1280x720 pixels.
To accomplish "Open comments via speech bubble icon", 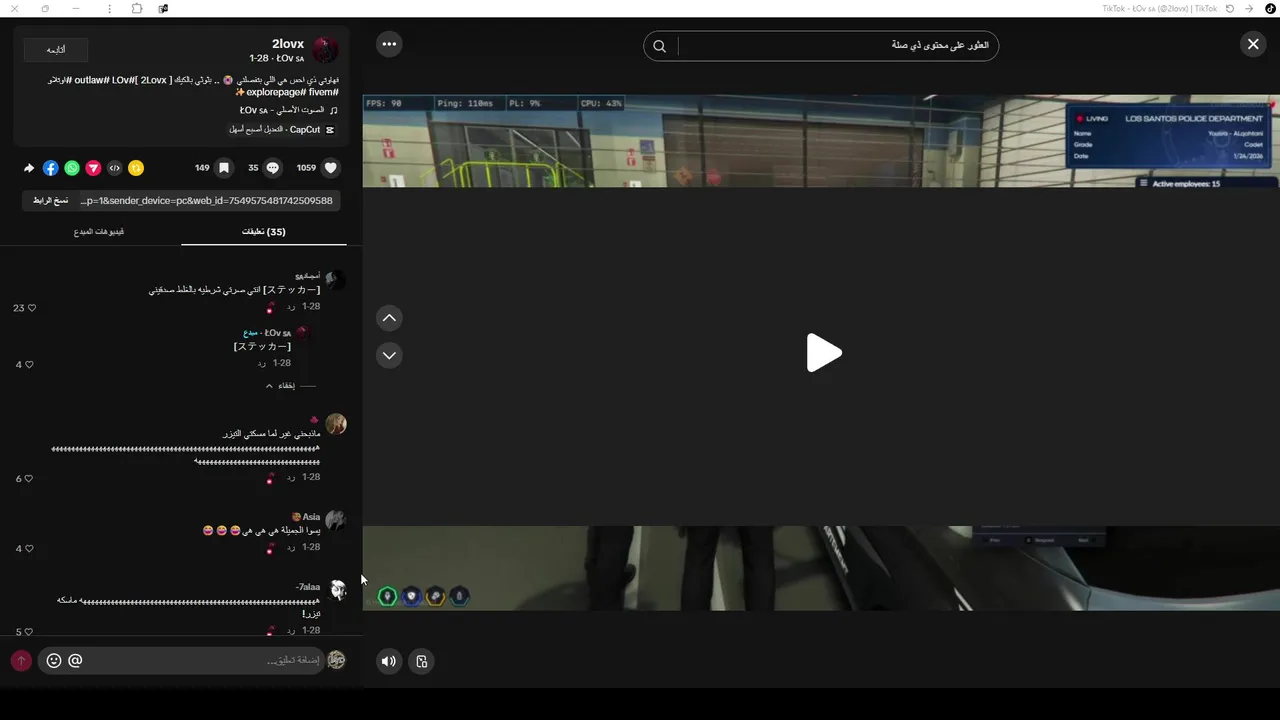I will point(272,168).
